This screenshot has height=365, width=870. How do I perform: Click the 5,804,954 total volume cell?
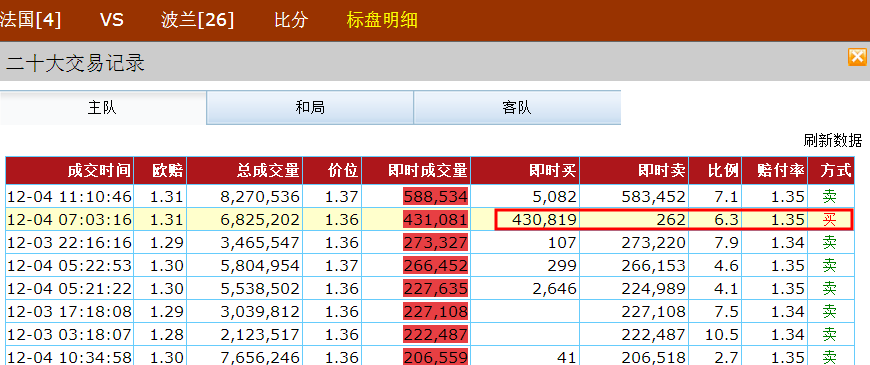[245, 266]
